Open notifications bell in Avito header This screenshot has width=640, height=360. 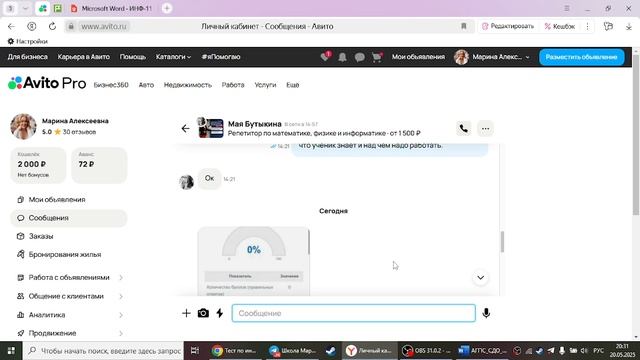click(x=342, y=57)
